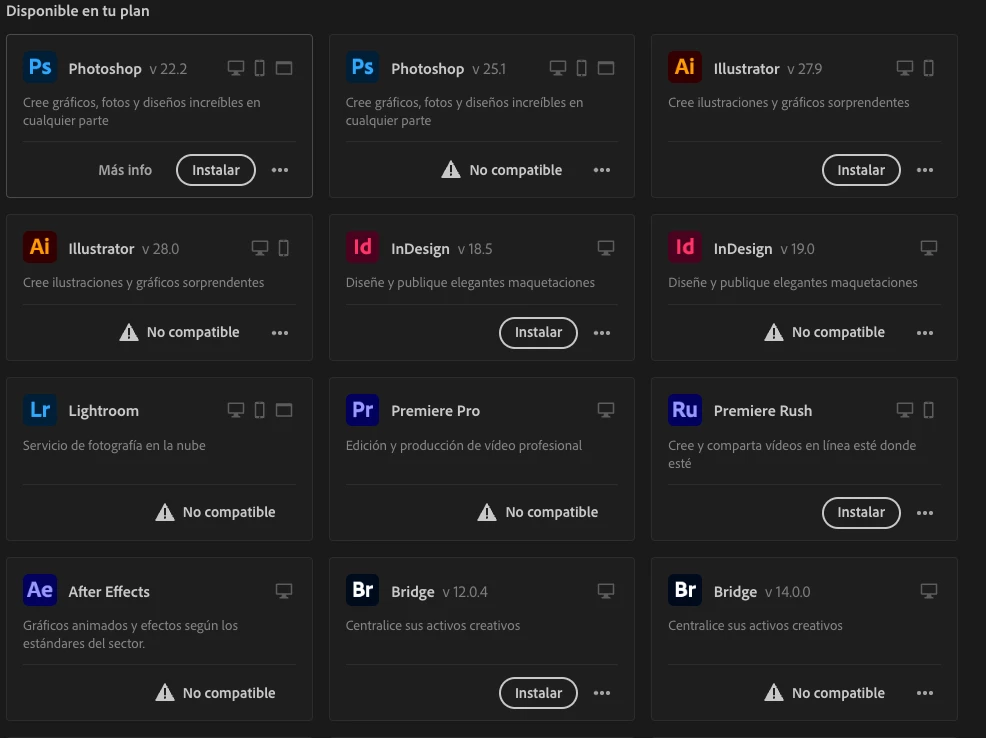
Task: Click No compatible label on InDesign v 19.0
Action: coord(838,332)
